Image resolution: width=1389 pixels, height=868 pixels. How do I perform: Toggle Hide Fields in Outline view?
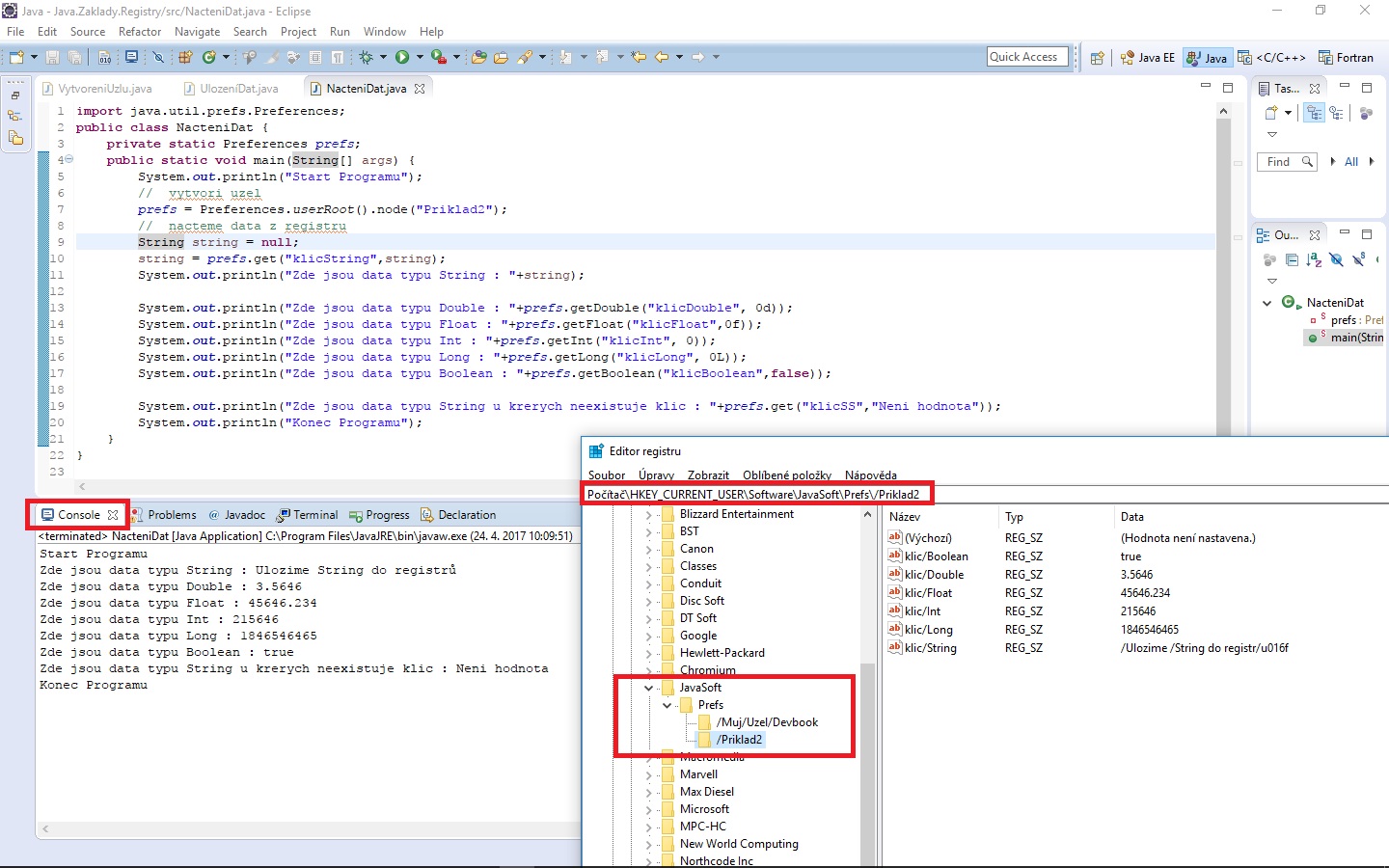click(x=1336, y=259)
